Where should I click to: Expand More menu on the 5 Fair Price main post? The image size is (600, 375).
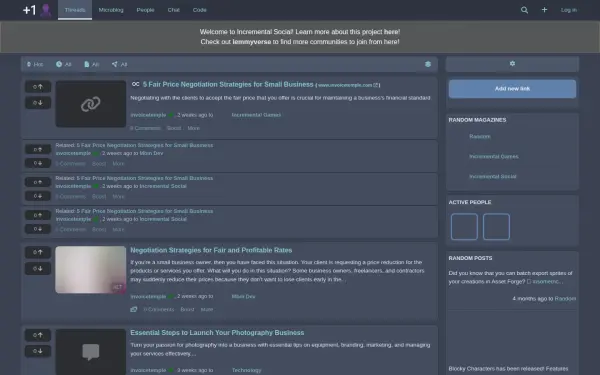point(194,128)
